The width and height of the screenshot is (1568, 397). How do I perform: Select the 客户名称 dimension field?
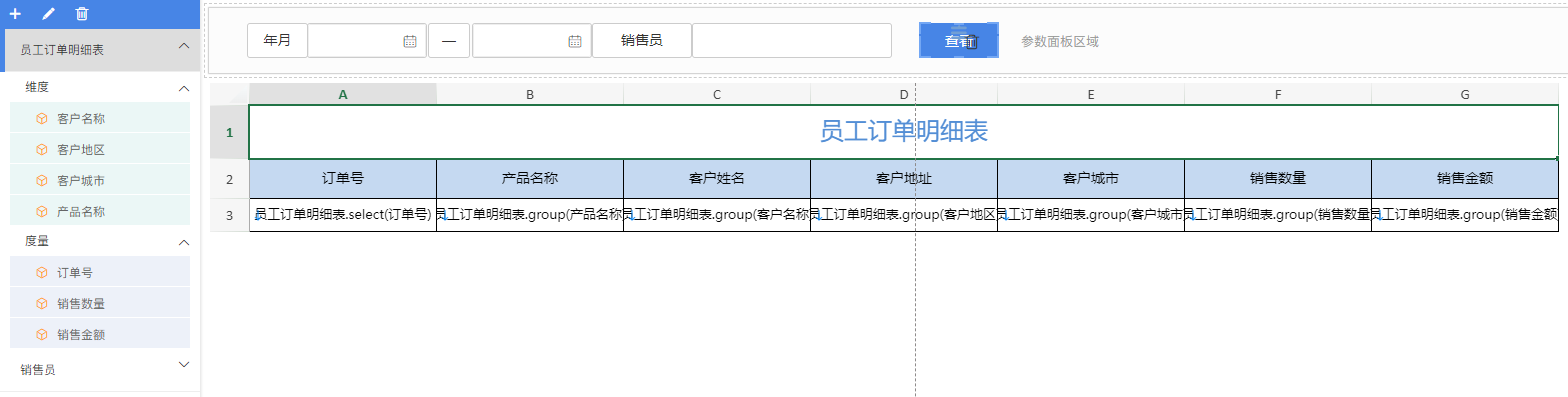(100, 118)
